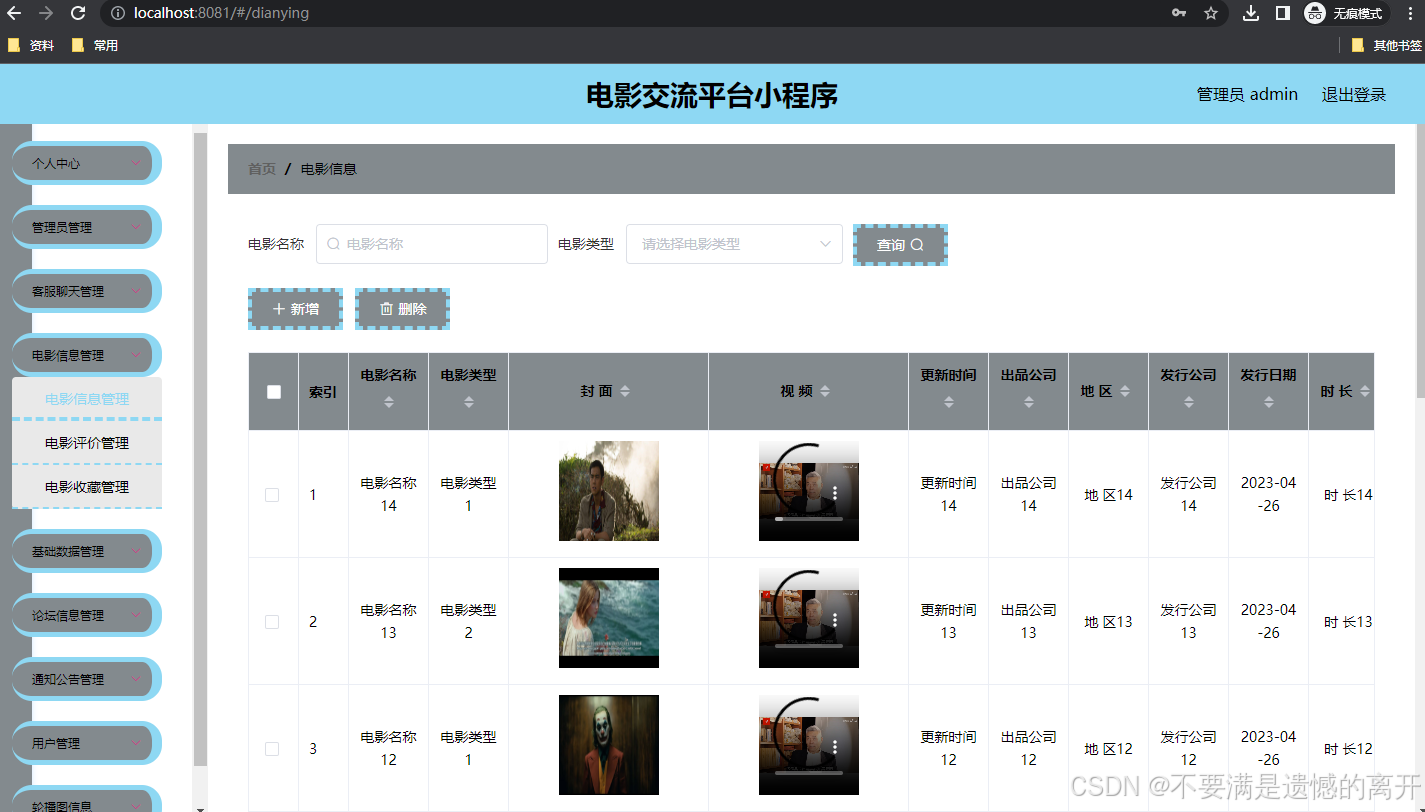Tick the checkbox for row 电影名称14

pos(272,495)
